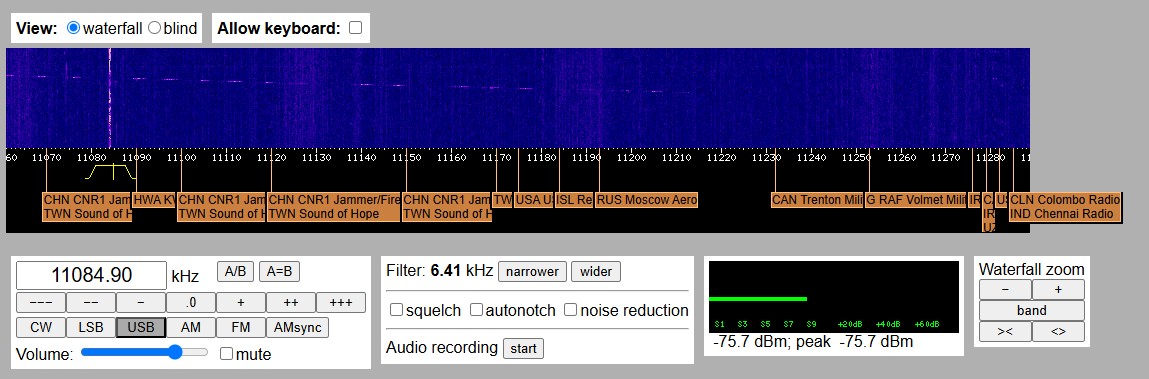Click the frequency input field showing 11084.90

[x=92, y=276]
